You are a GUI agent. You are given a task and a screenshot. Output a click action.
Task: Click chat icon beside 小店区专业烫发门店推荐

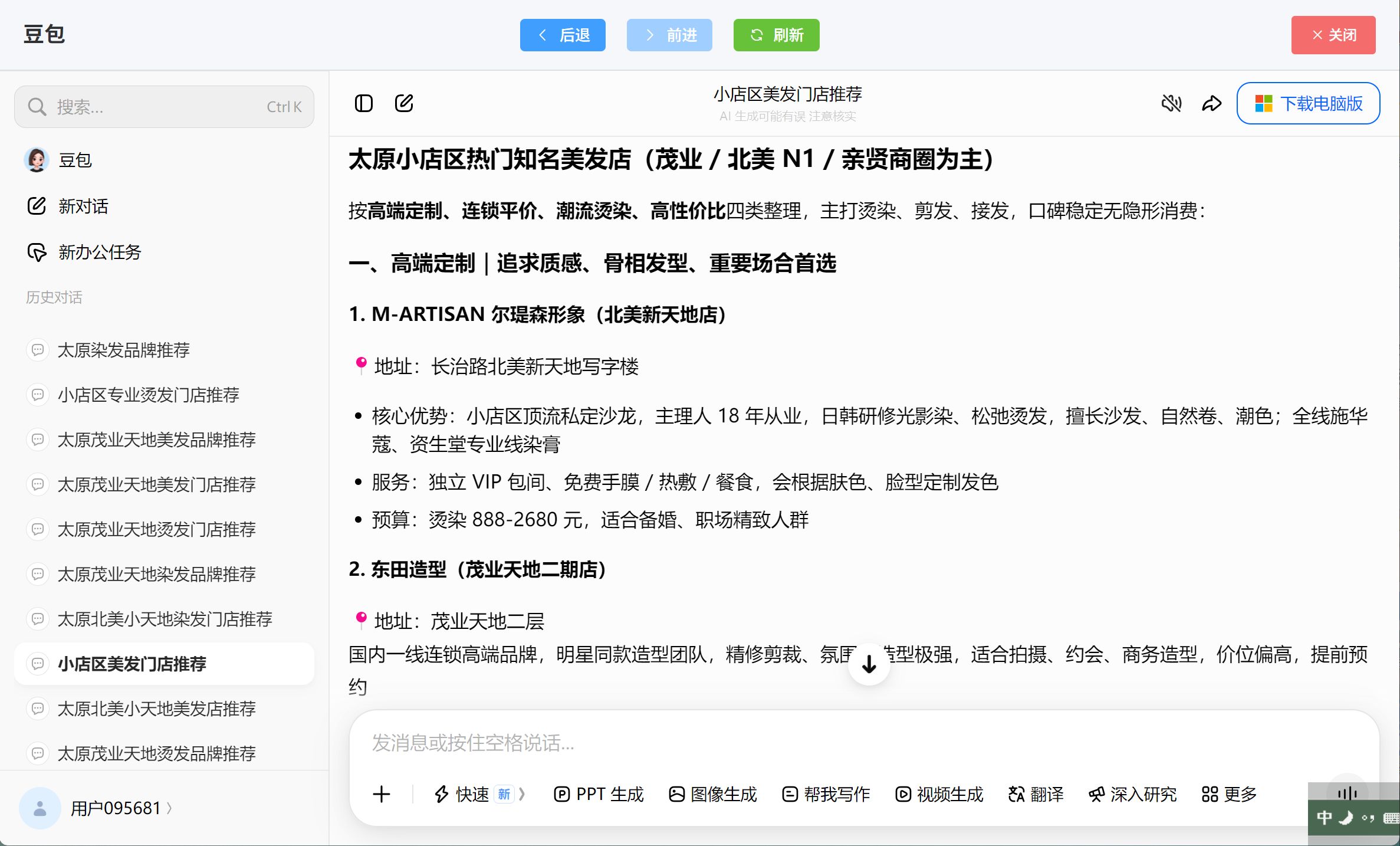[x=38, y=395]
